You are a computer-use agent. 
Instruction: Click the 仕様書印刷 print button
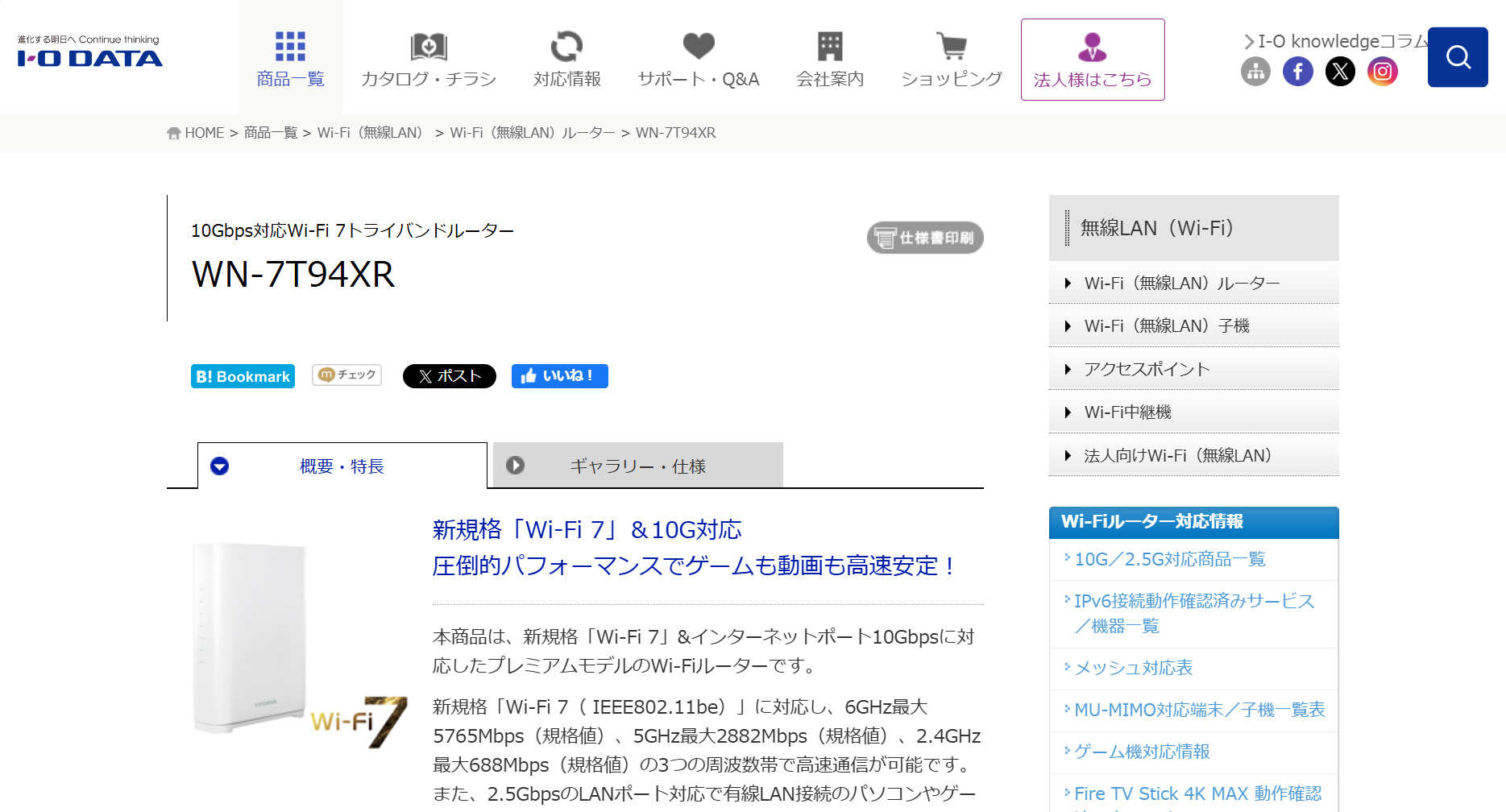pyautogui.click(x=925, y=238)
